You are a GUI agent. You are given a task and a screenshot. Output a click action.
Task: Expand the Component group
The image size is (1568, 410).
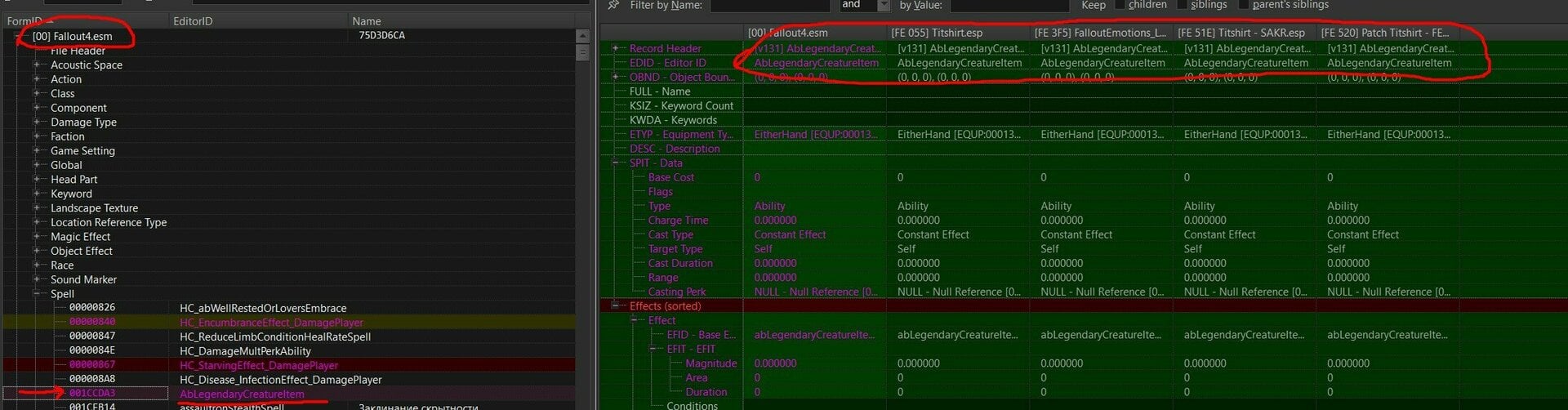click(37, 108)
